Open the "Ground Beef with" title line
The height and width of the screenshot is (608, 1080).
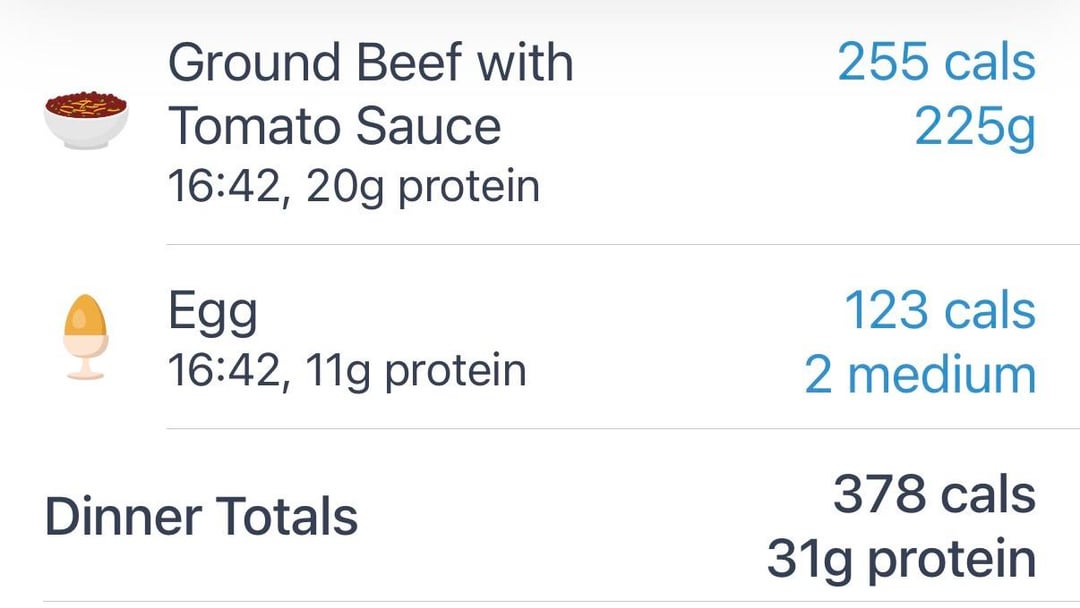[370, 62]
